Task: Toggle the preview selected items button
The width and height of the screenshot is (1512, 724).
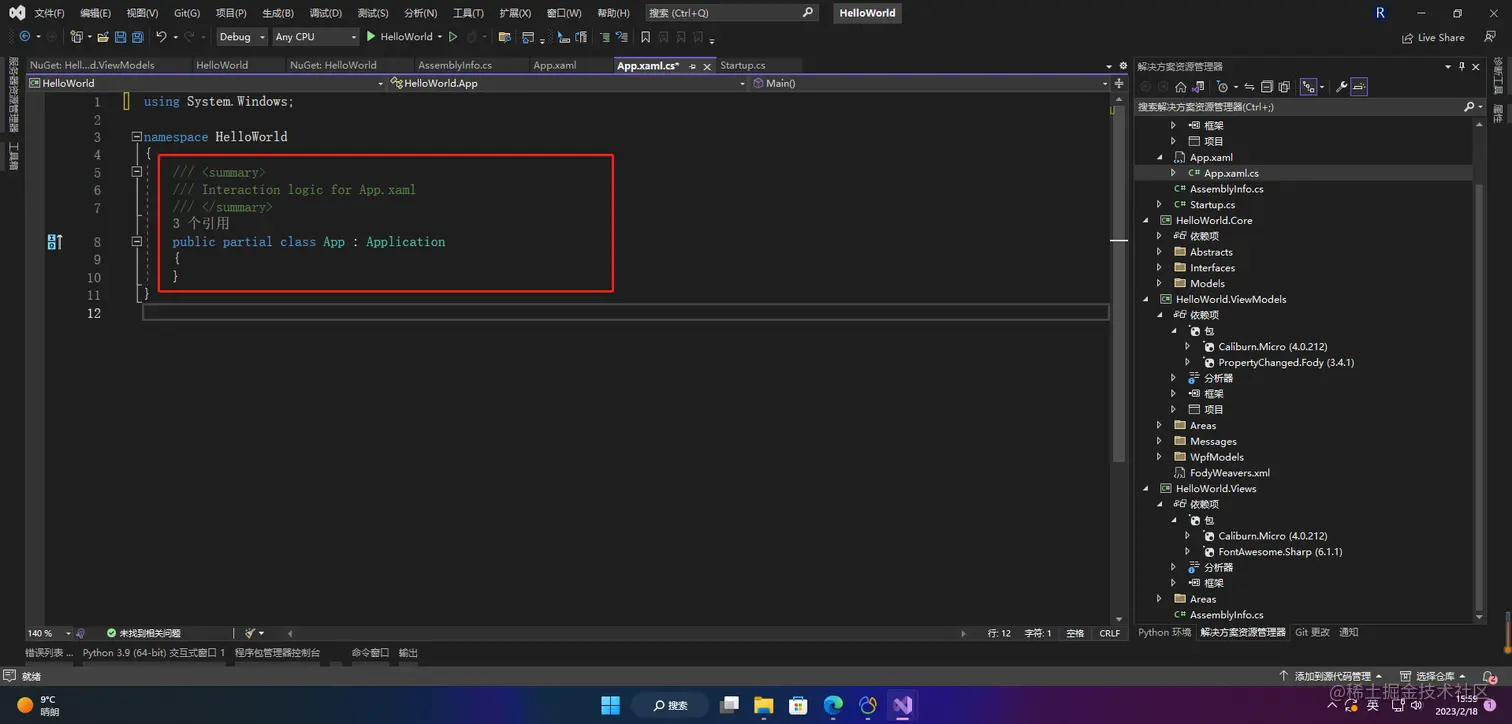Action: tap(1359, 87)
